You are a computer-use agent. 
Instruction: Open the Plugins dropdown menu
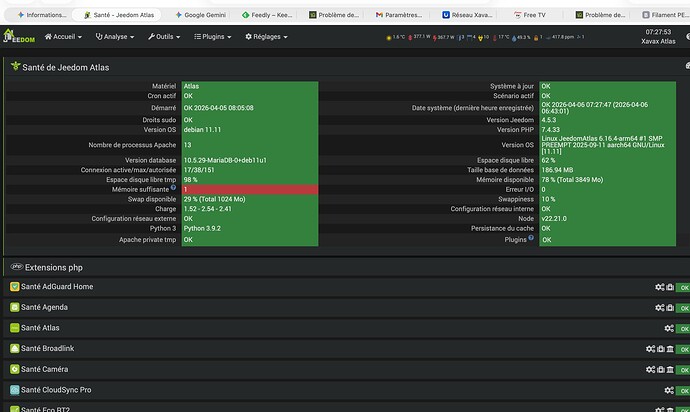[213, 37]
